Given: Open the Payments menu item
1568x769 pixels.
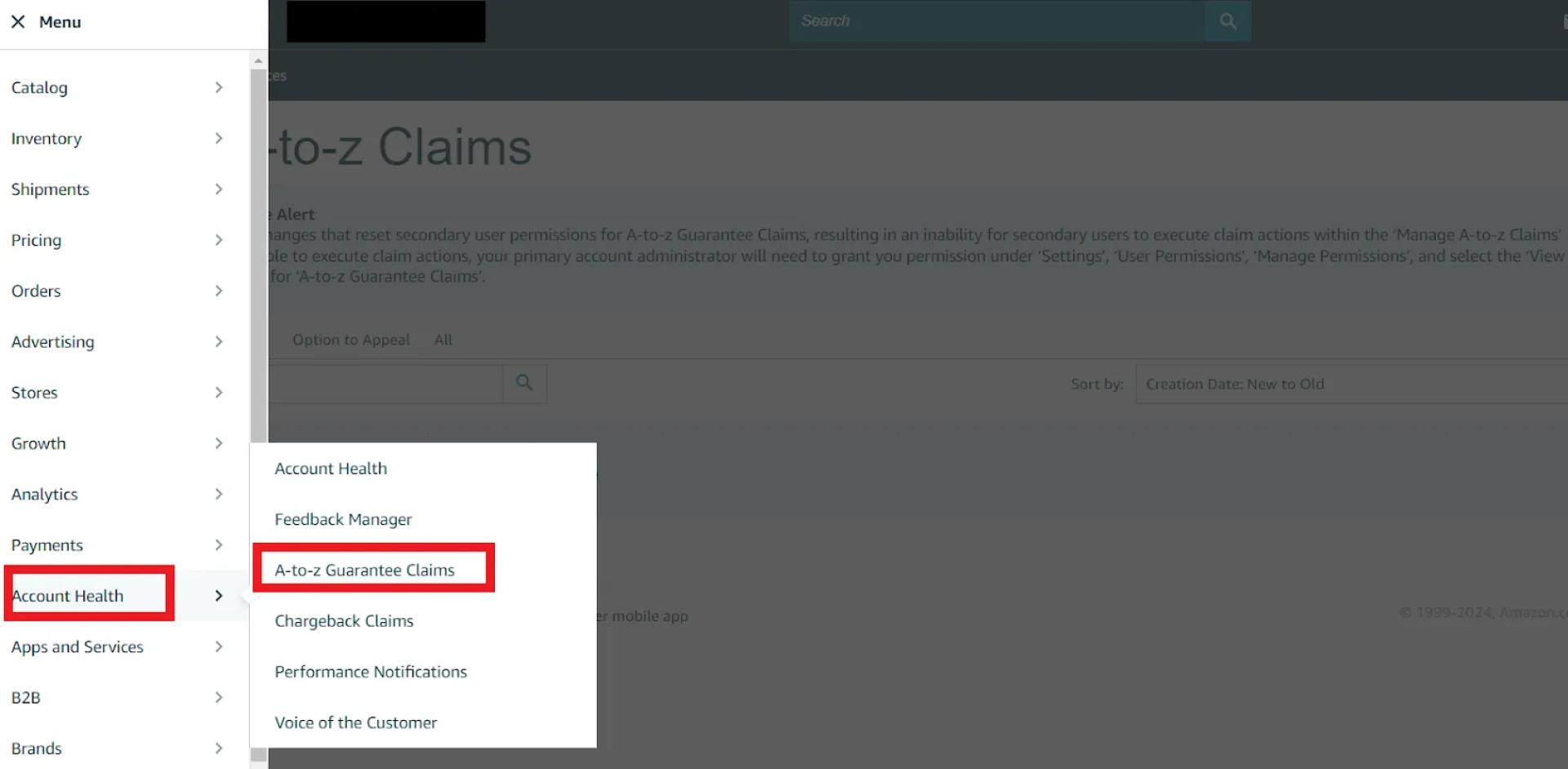Looking at the screenshot, I should tap(47, 545).
